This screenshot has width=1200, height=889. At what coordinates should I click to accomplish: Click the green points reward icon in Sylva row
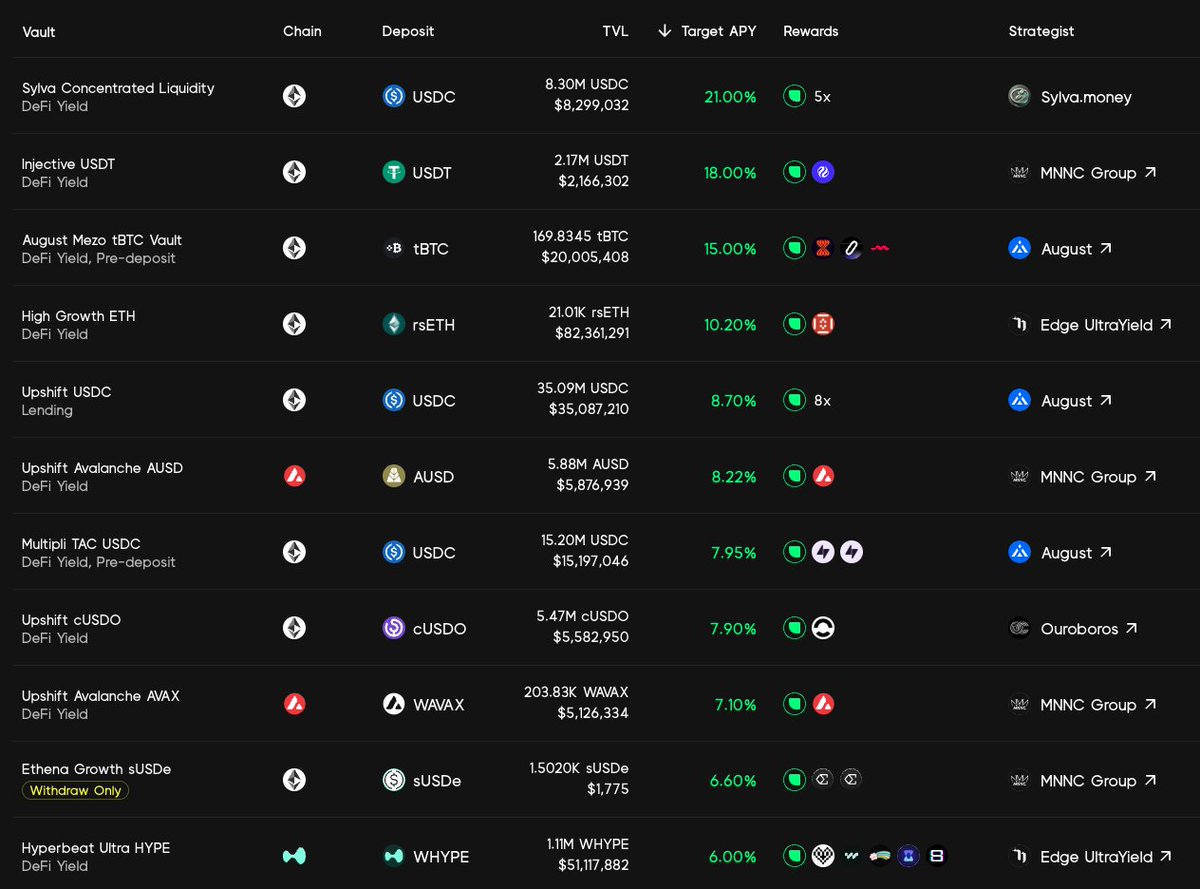pyautogui.click(x=794, y=96)
